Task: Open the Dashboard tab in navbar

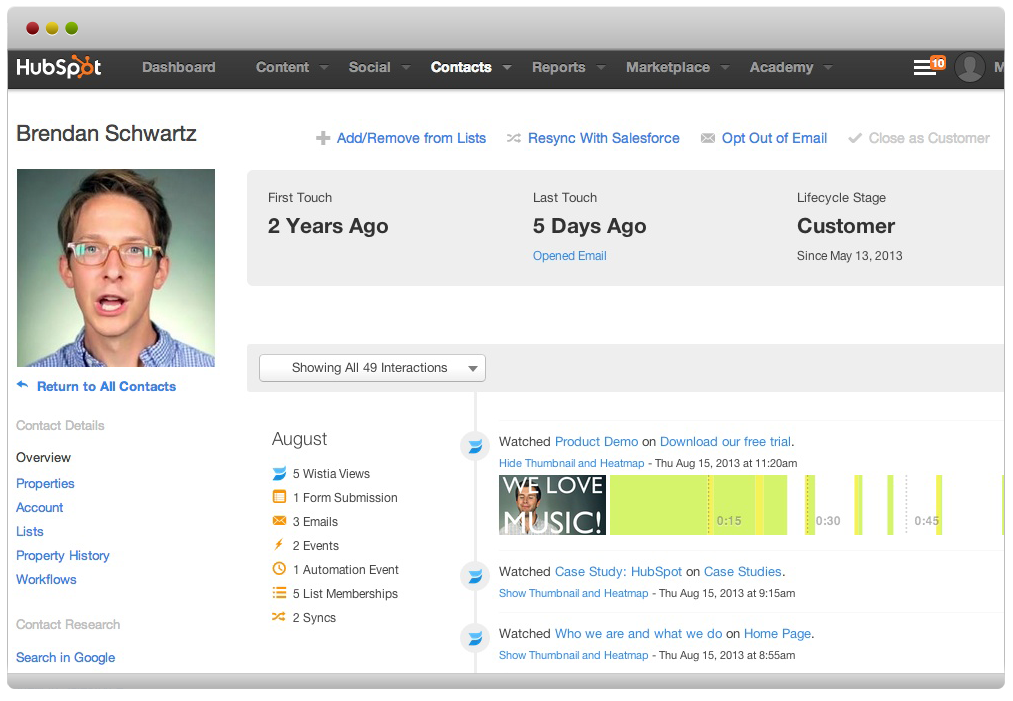Action: tap(178, 67)
